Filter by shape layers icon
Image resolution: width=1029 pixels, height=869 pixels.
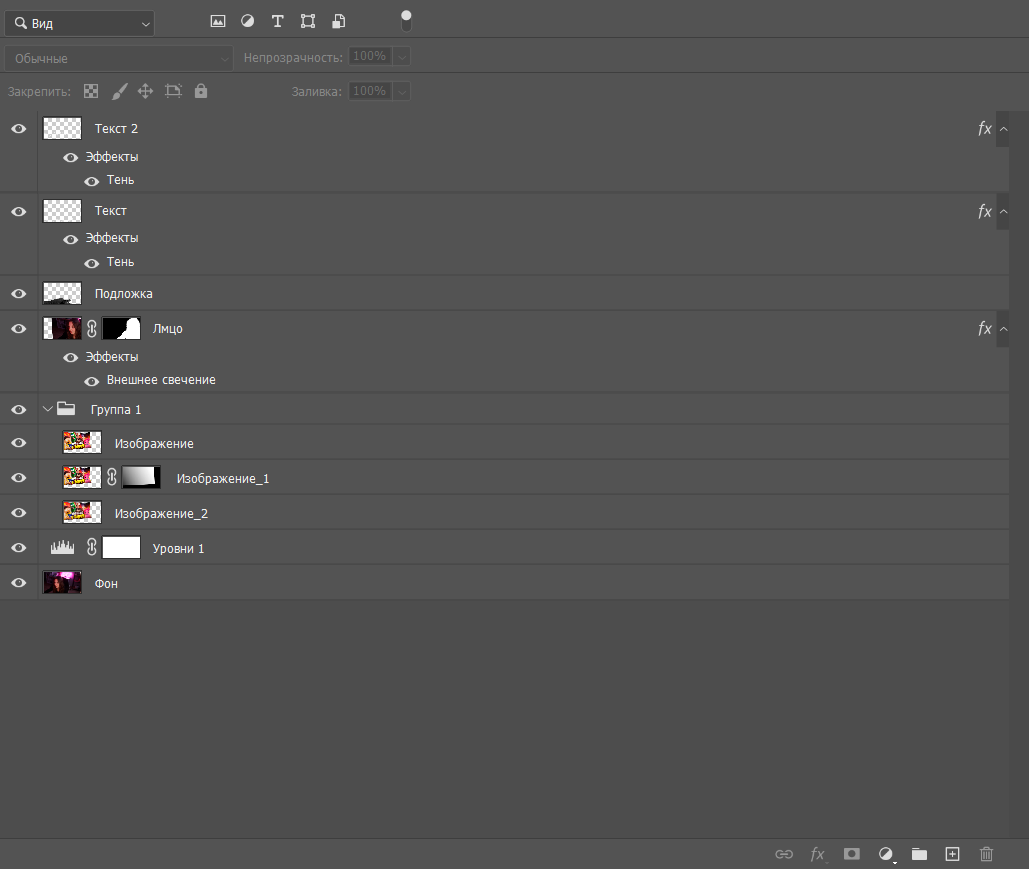[x=308, y=22]
